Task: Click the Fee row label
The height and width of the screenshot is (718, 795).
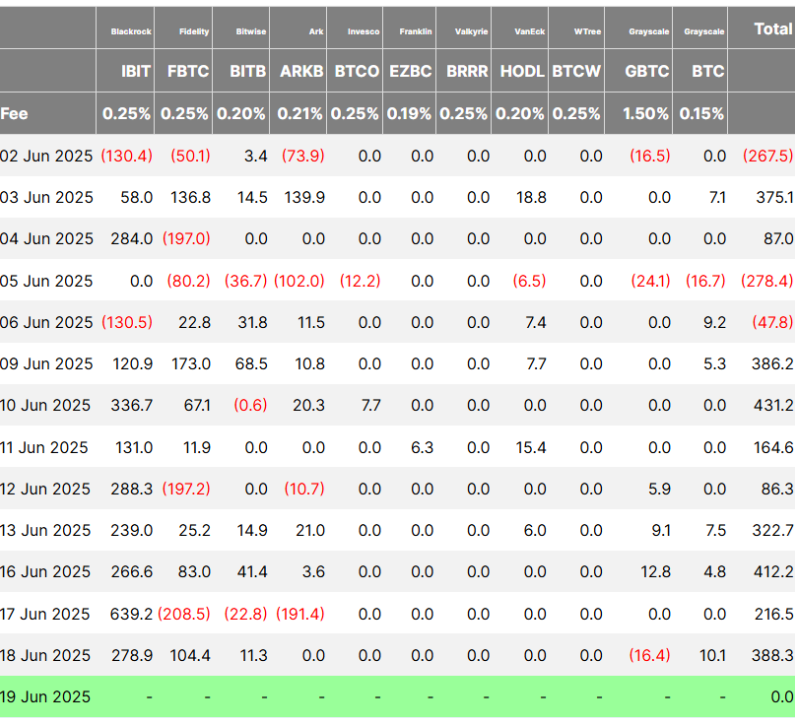Action: click(x=15, y=114)
